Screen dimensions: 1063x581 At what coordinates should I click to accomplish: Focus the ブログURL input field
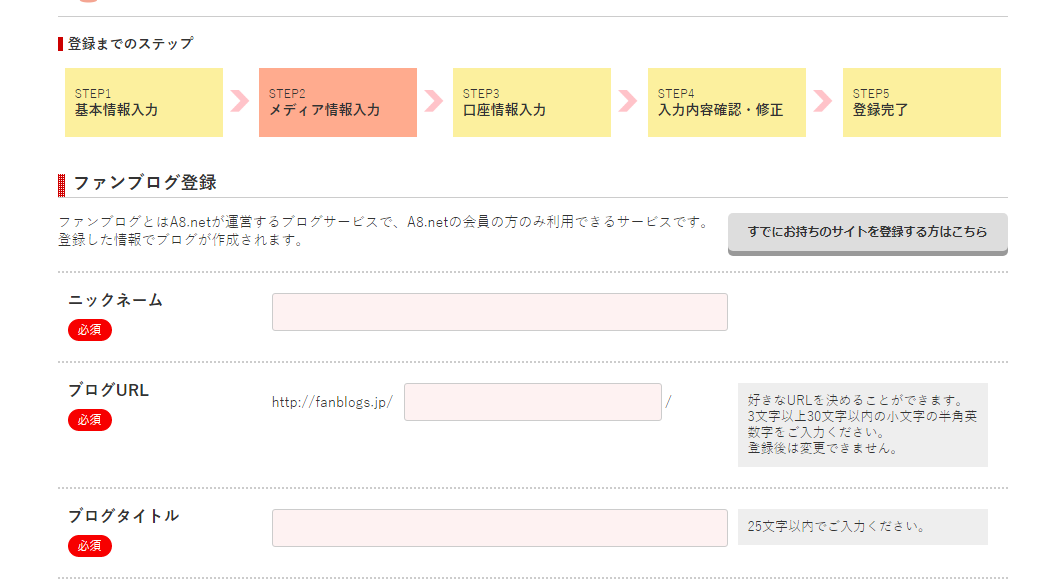(x=533, y=402)
